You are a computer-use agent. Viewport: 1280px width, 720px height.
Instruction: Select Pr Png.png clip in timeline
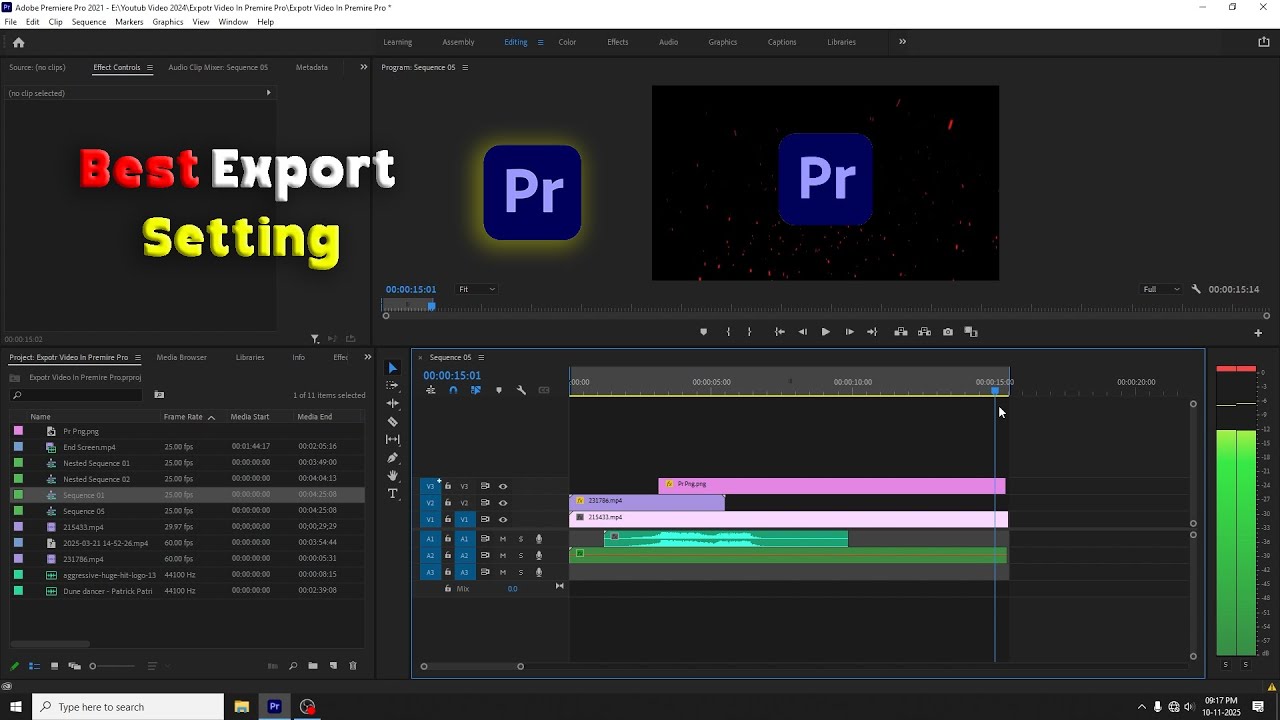831,486
